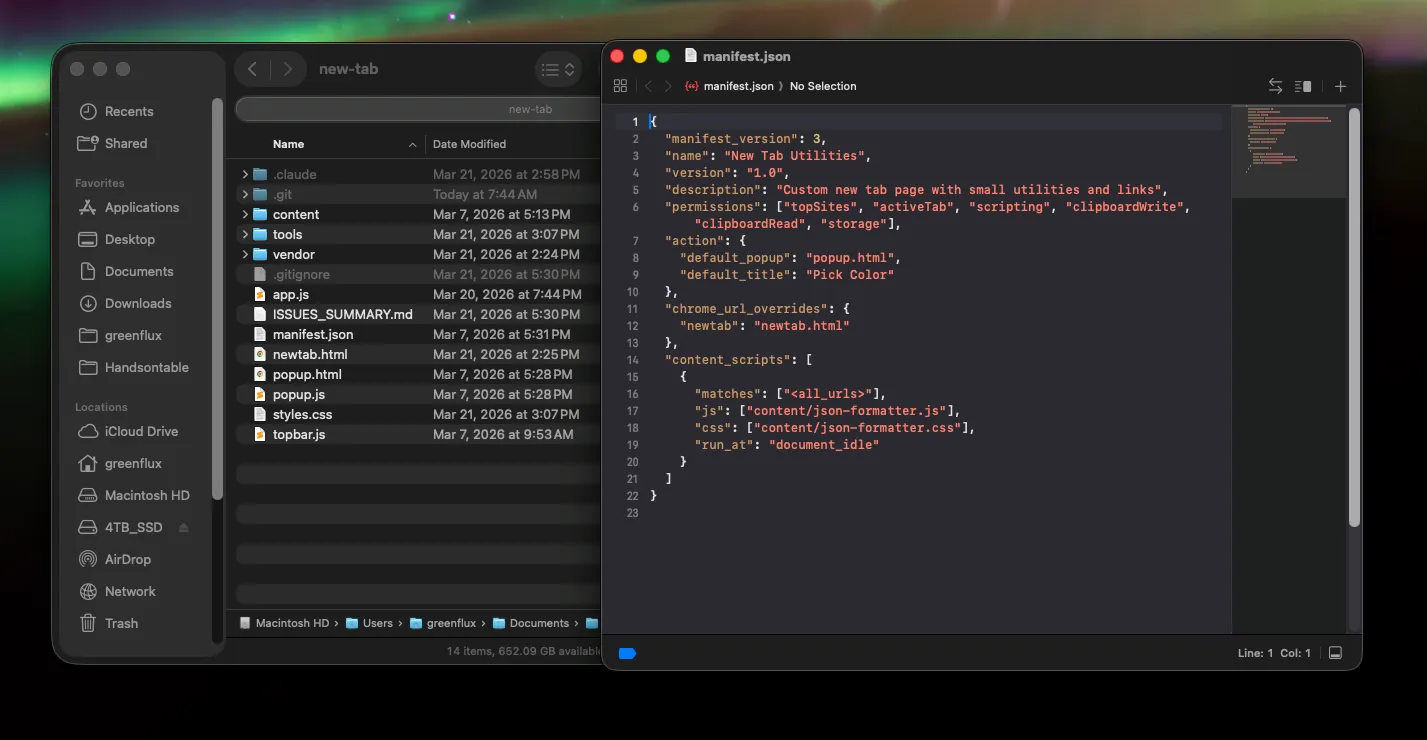
Task: Click the iCloud Drive sidebar icon
Action: coord(88,431)
